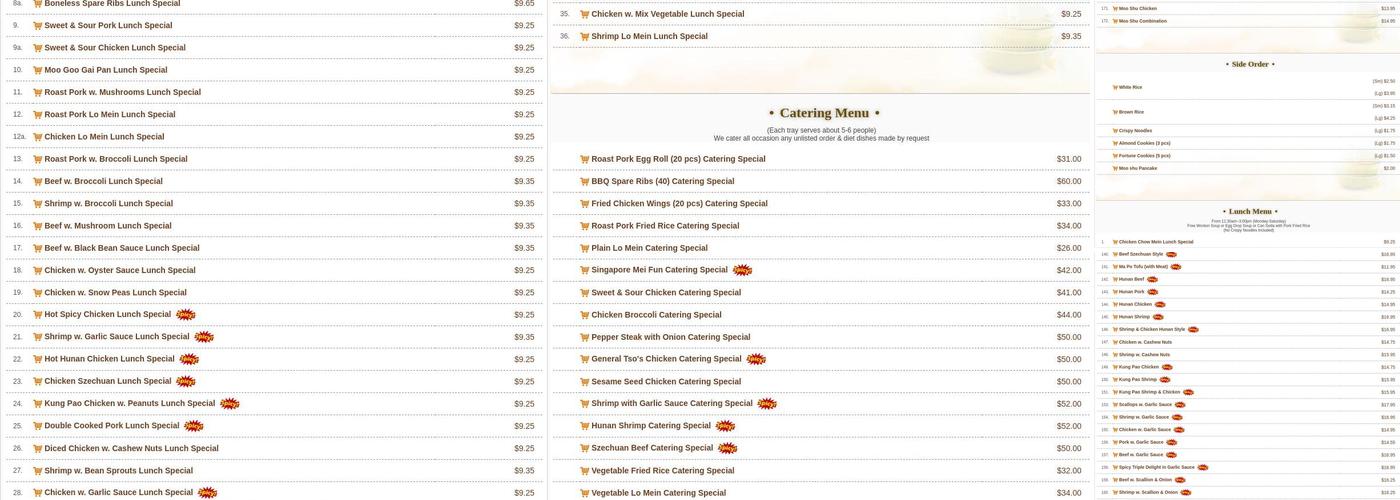Click the Catering Menu section heading

click(824, 113)
